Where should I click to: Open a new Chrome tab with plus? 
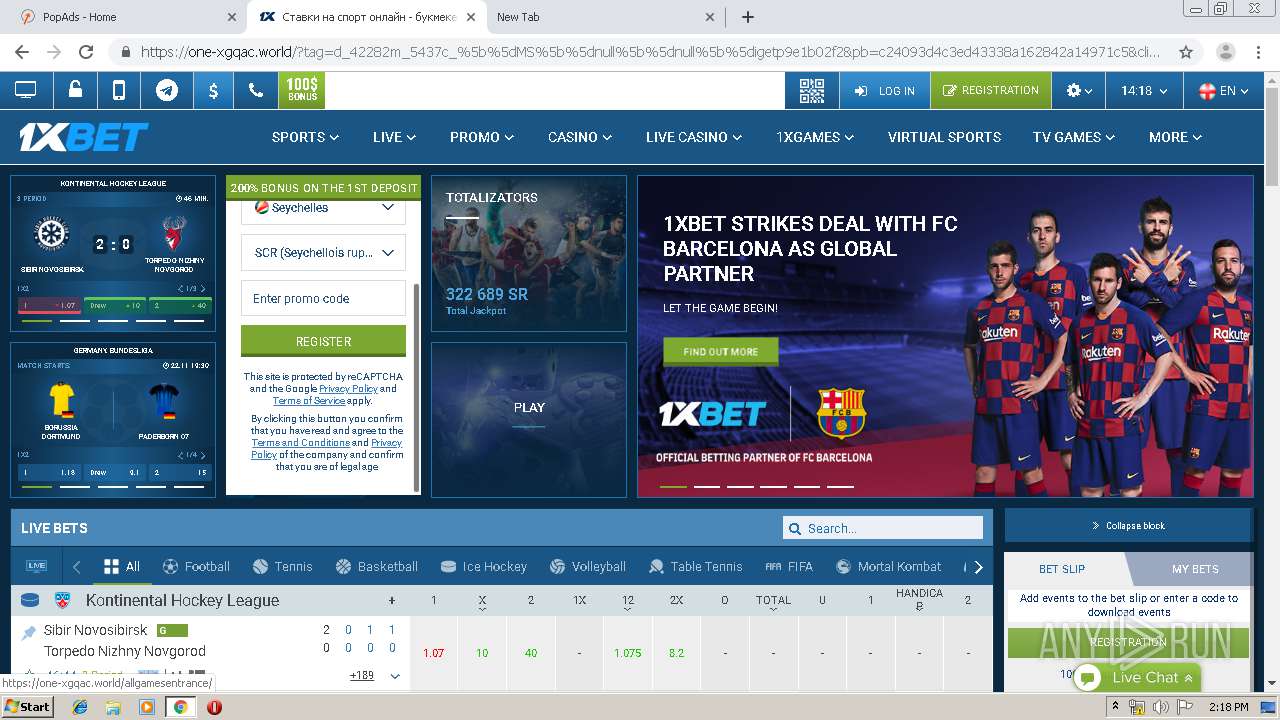(748, 17)
